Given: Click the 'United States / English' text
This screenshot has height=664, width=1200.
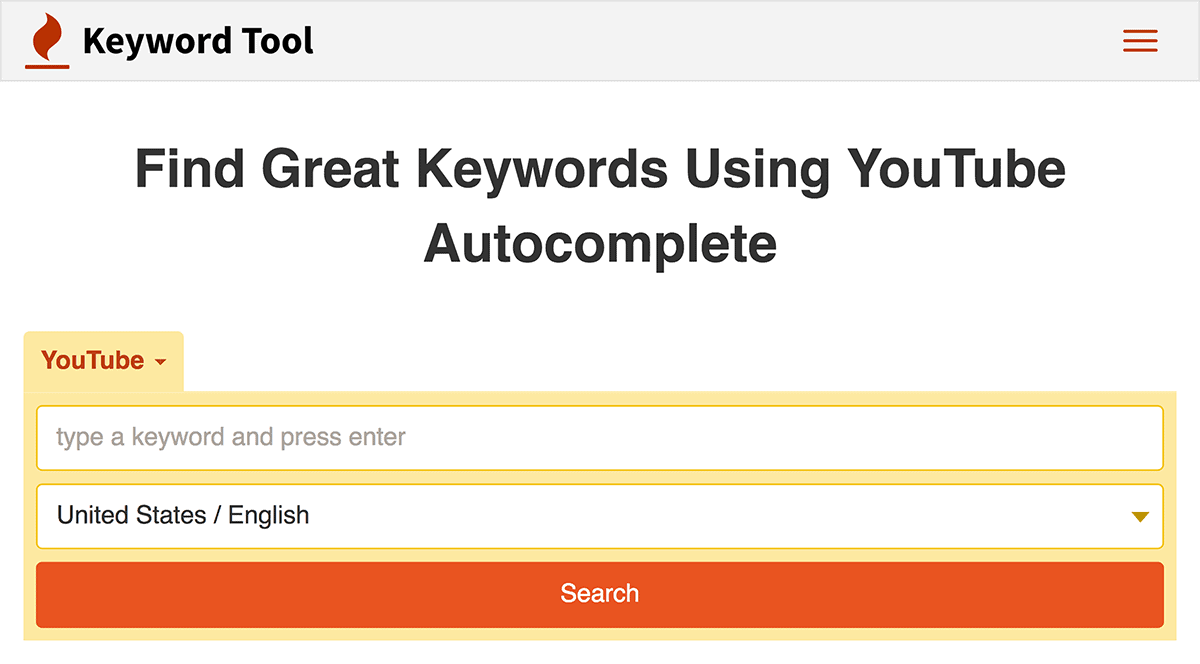Looking at the screenshot, I should click(x=183, y=516).
